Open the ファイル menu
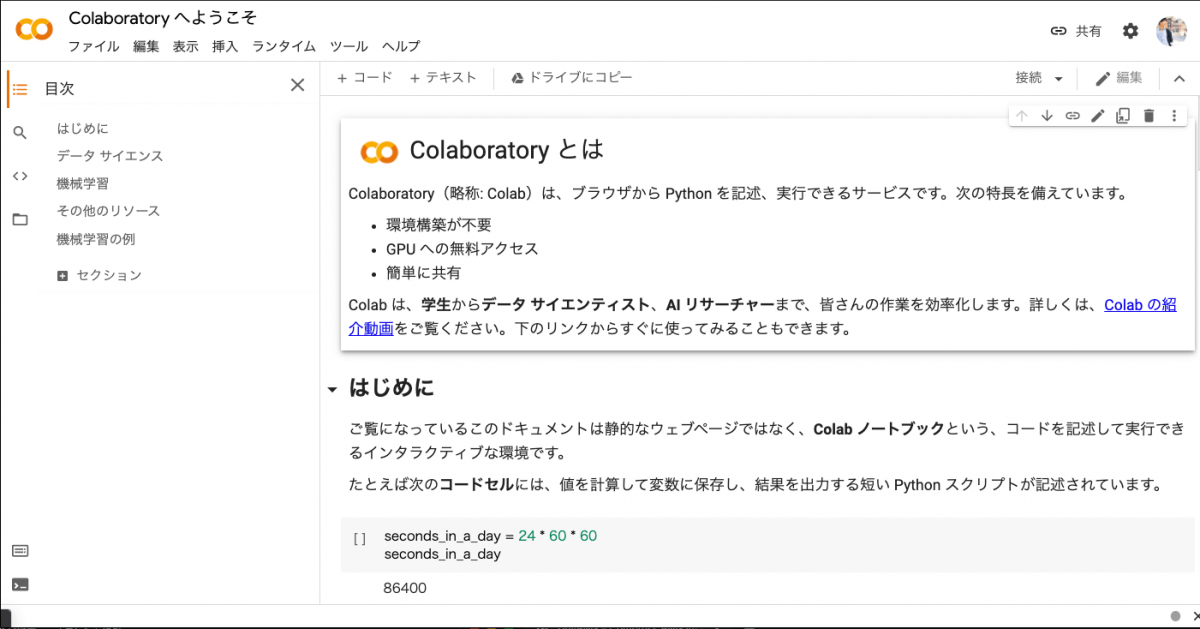 tap(94, 46)
